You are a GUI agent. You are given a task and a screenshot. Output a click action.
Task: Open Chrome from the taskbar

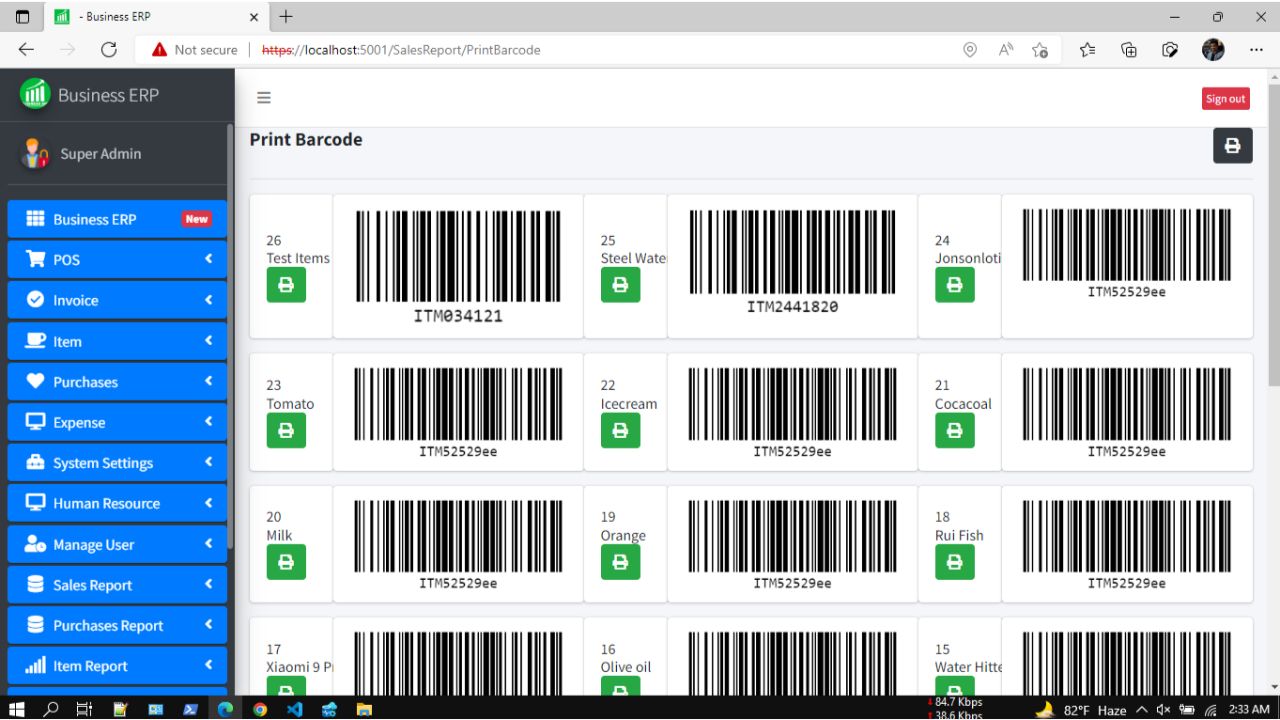[259, 709]
